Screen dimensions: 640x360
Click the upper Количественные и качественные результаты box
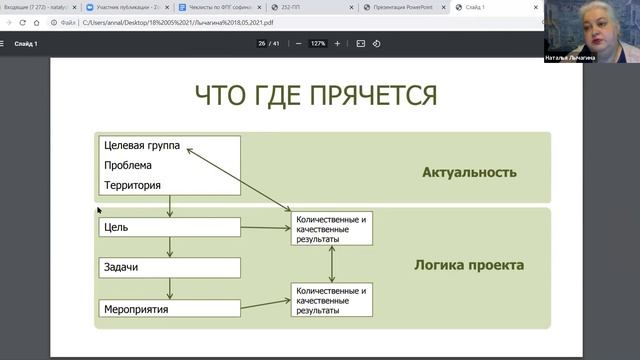tap(332, 229)
